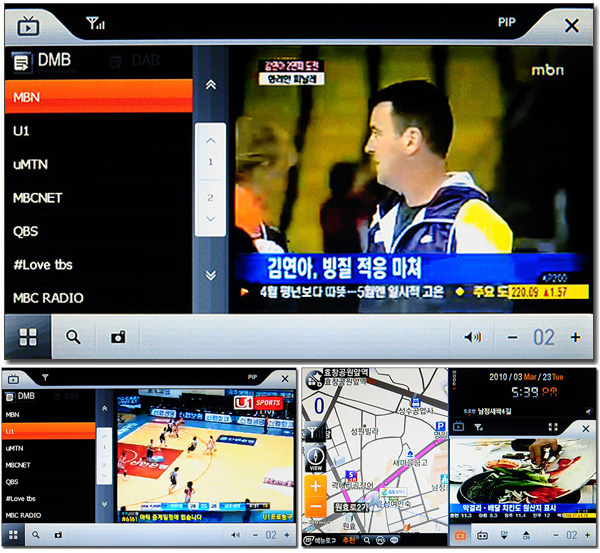Tap antenna icon on small U1 Sports screen
The width and height of the screenshot is (600, 553).
click(45, 378)
